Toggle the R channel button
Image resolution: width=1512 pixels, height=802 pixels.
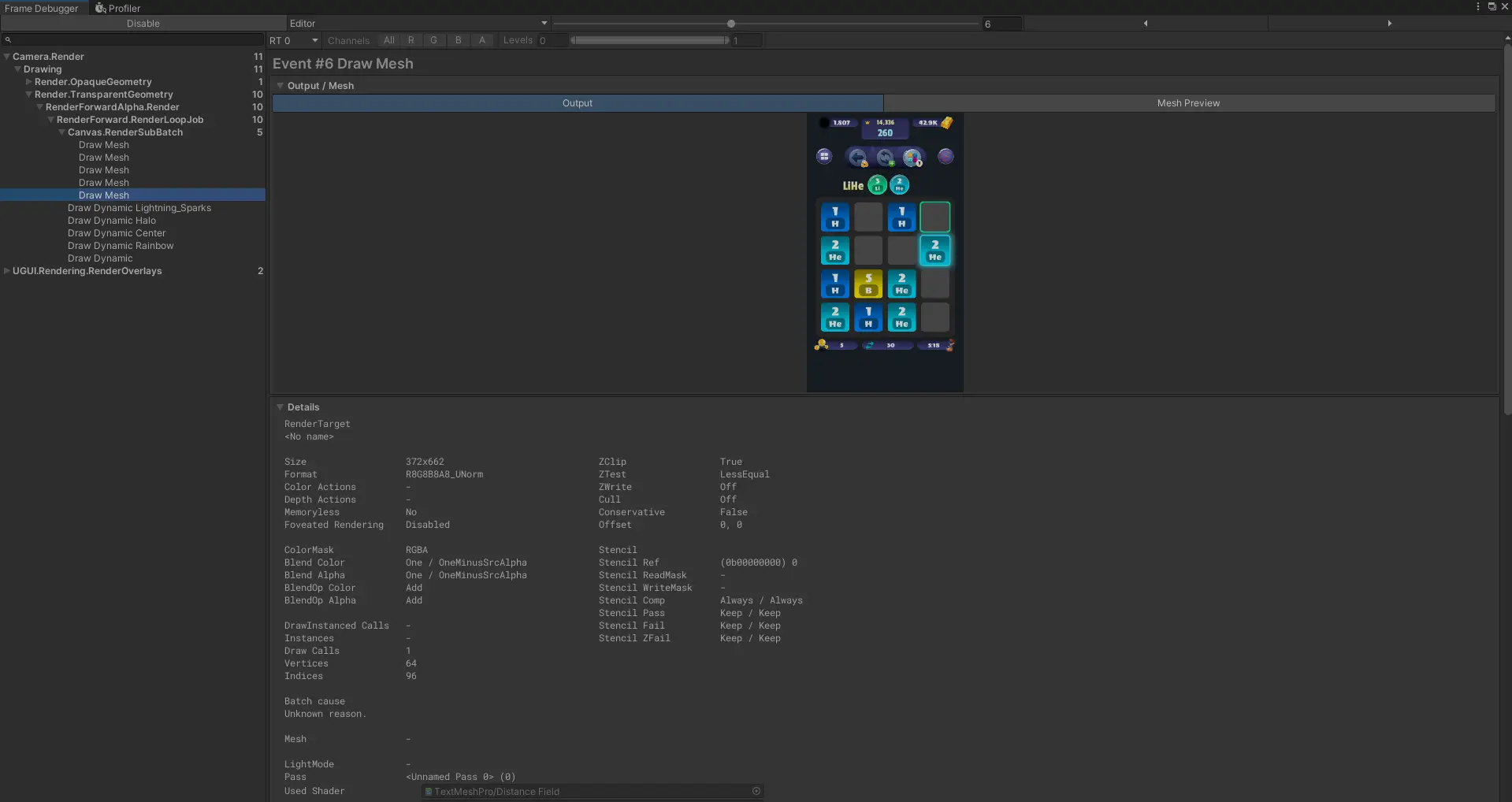(x=411, y=40)
